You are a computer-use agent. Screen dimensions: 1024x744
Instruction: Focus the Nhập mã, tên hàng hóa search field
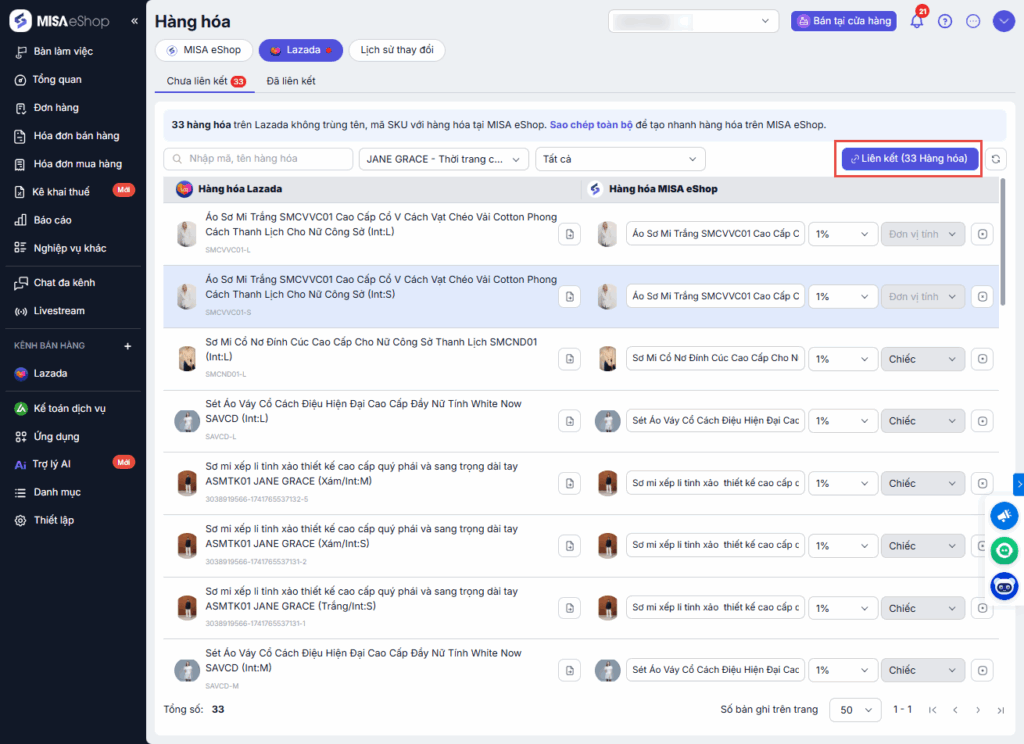pyautogui.click(x=258, y=159)
